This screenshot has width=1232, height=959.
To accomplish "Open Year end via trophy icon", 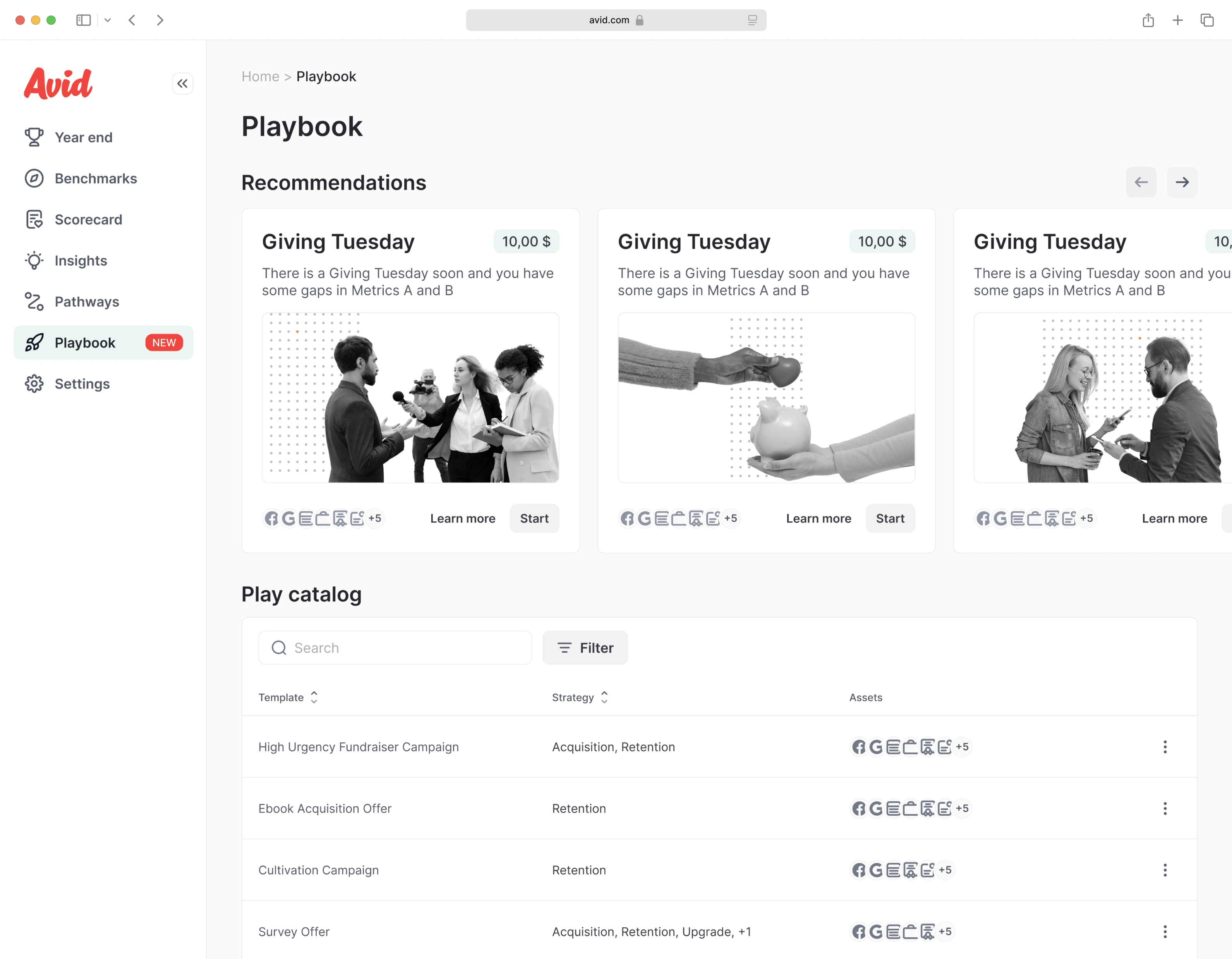I will click(x=34, y=137).
